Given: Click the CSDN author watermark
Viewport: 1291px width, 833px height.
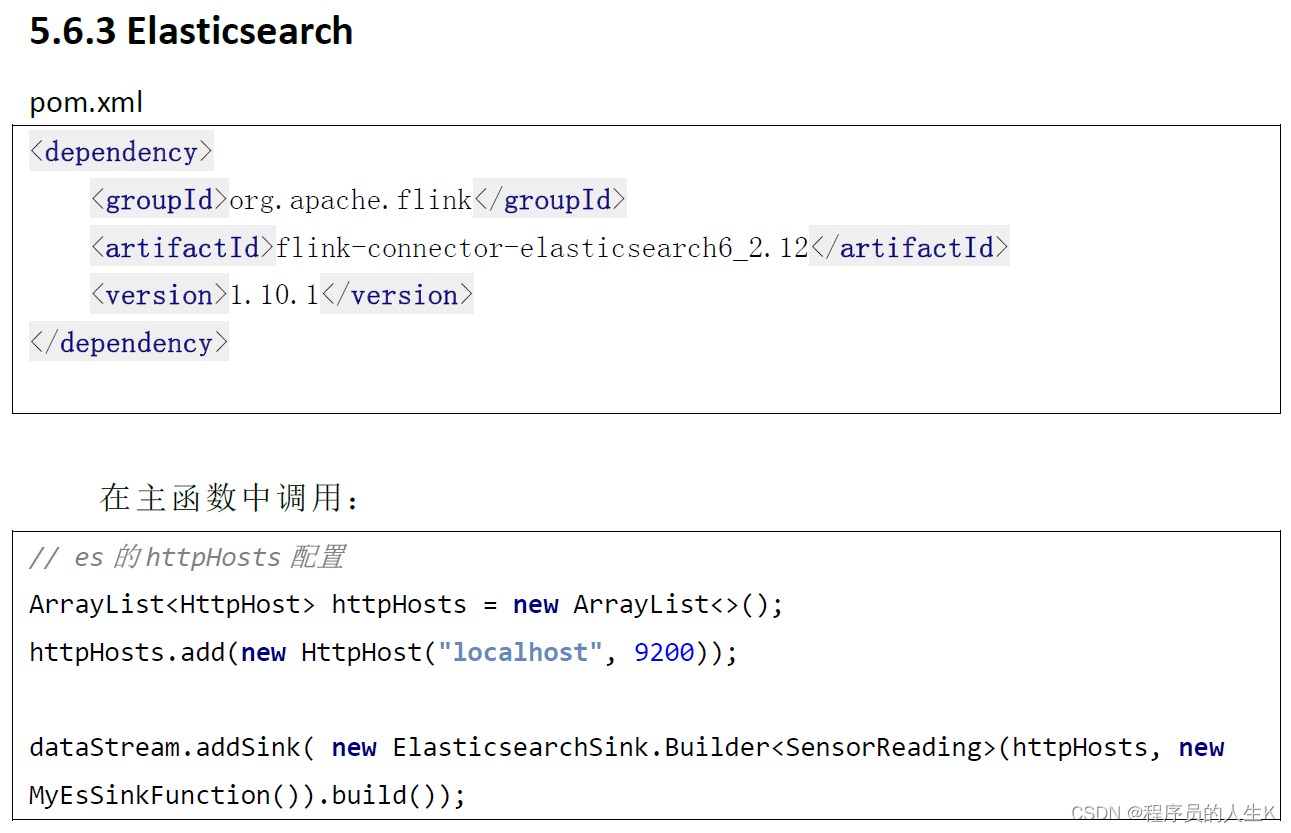Looking at the screenshot, I should coord(1173,813).
